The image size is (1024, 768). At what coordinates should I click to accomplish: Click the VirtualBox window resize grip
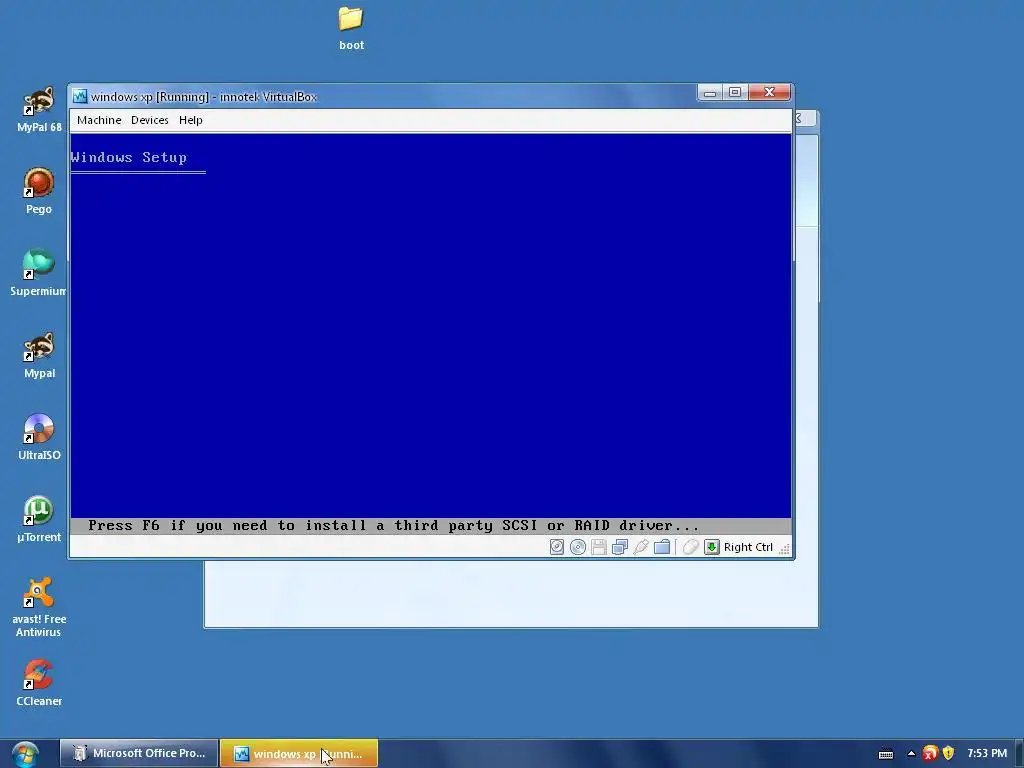(x=784, y=549)
